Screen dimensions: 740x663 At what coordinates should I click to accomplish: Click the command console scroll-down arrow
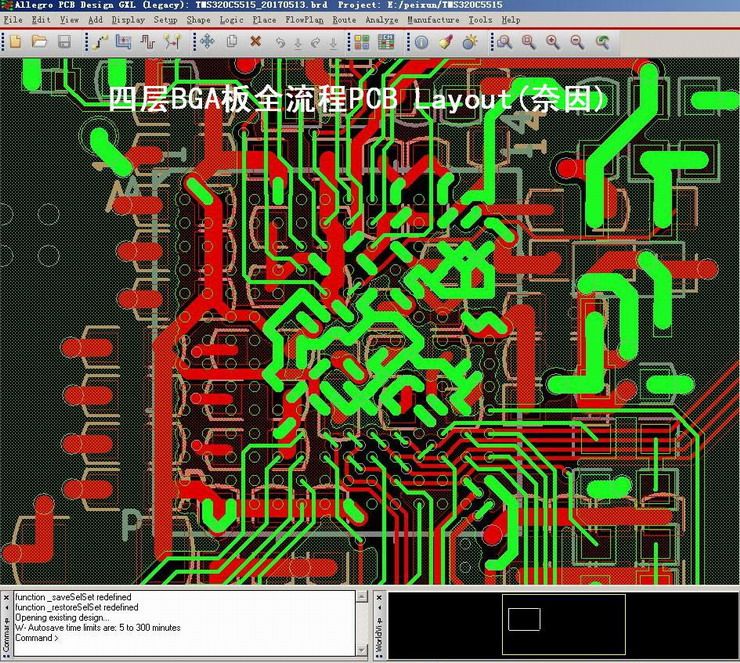[362, 650]
